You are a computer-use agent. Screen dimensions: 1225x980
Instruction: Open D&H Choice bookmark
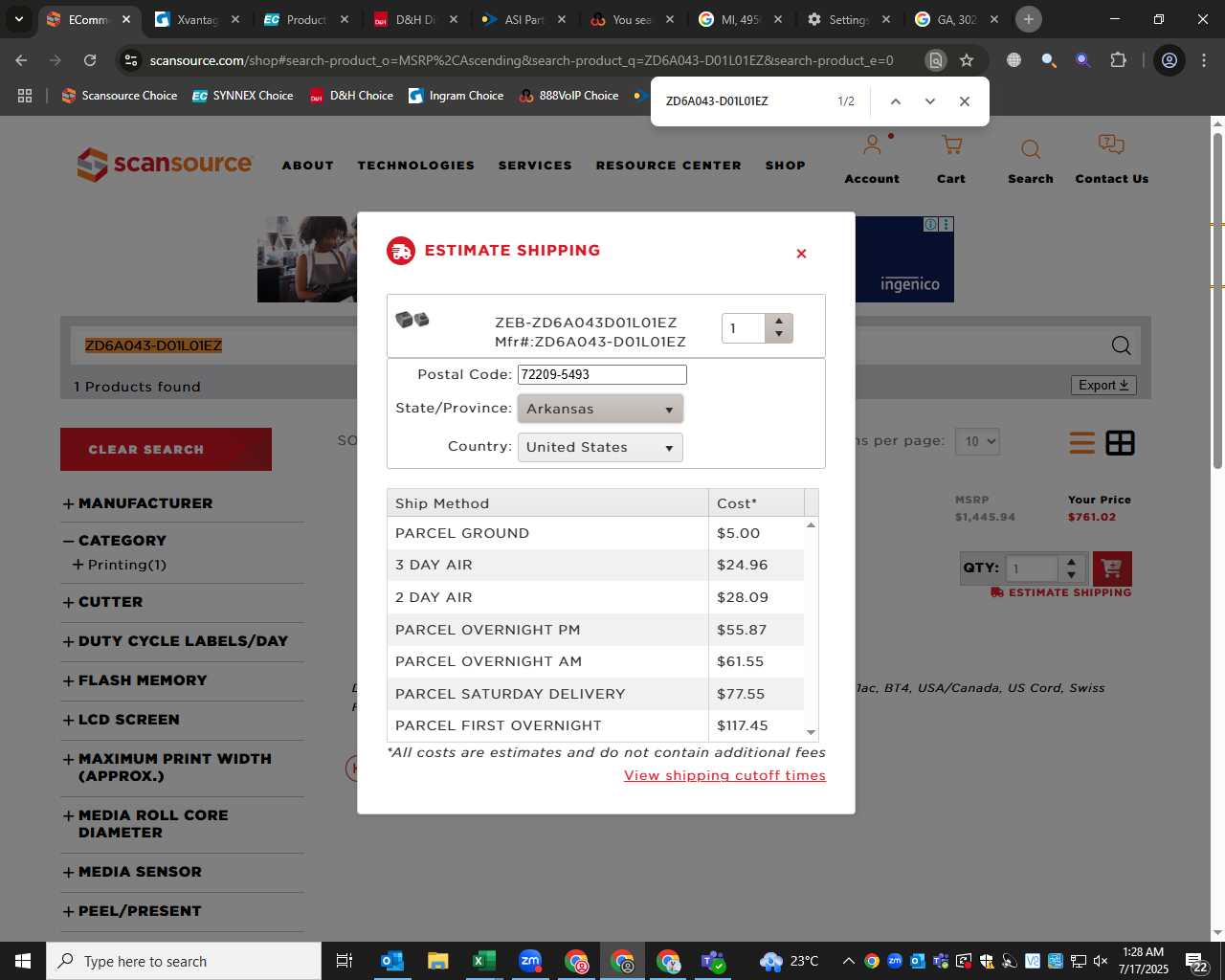click(x=351, y=96)
